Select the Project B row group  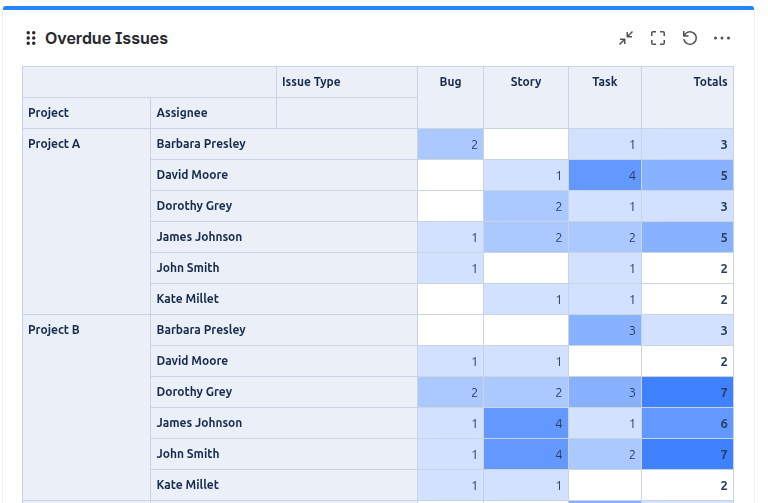54,330
